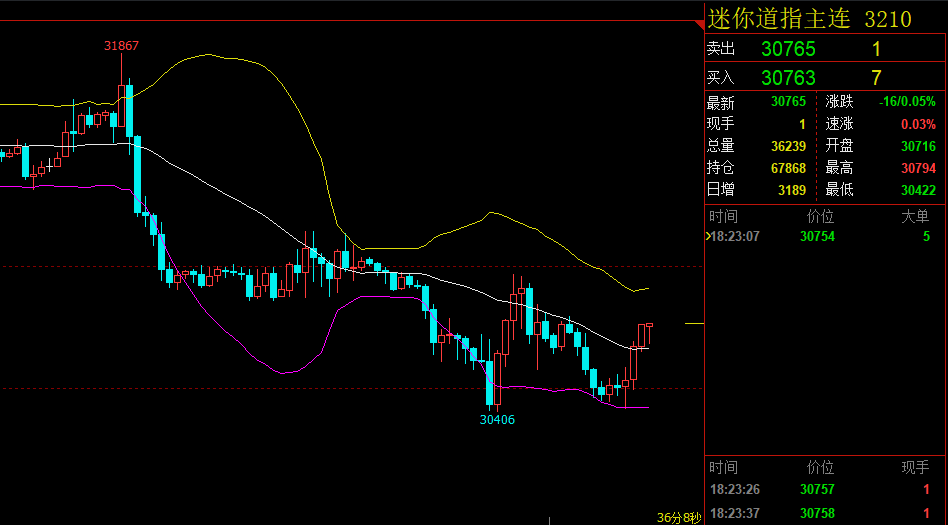Click the 31867 high price label
Viewport: 948px width, 525px height.
tap(121, 46)
